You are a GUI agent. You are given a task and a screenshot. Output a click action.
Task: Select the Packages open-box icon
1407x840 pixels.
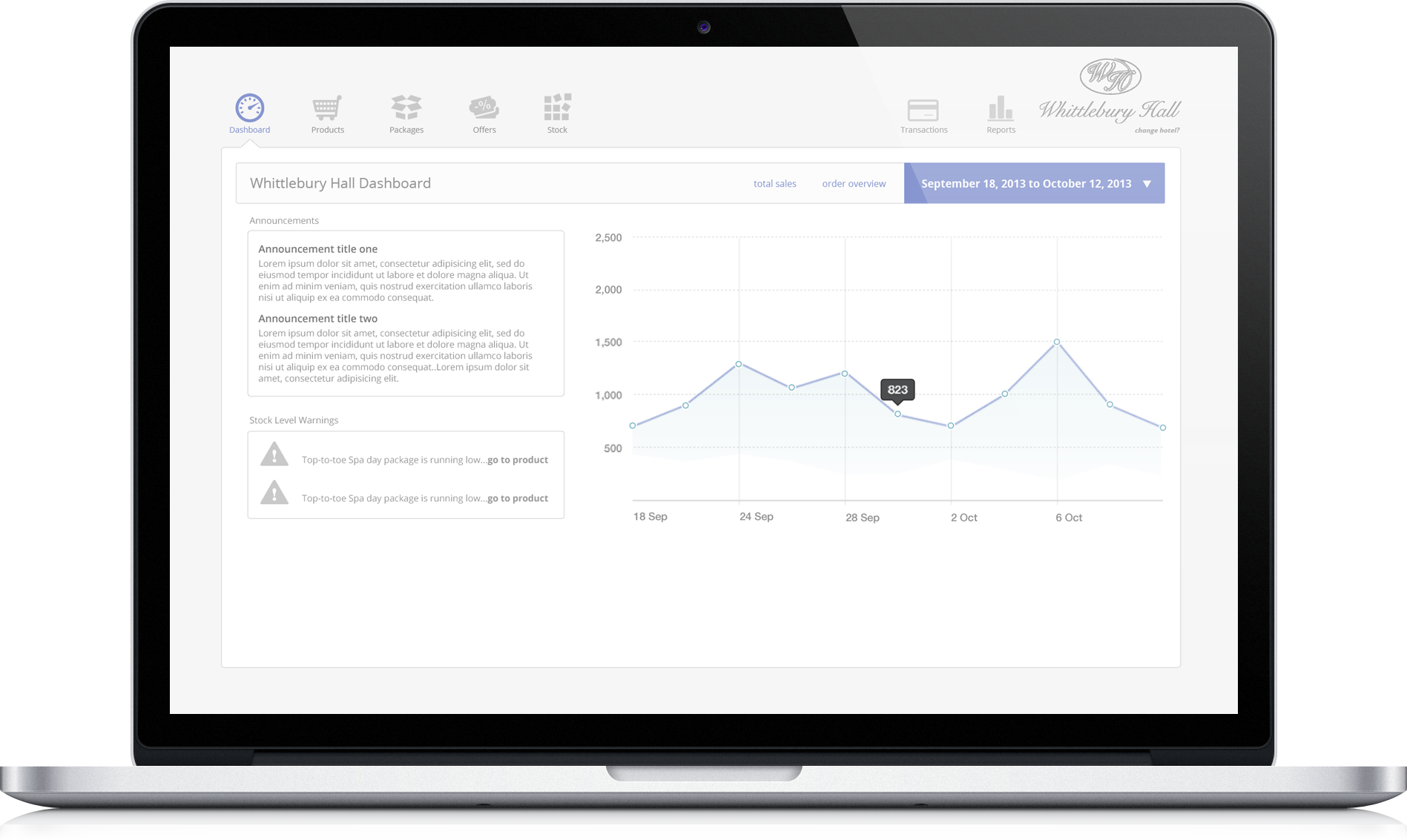[406, 108]
